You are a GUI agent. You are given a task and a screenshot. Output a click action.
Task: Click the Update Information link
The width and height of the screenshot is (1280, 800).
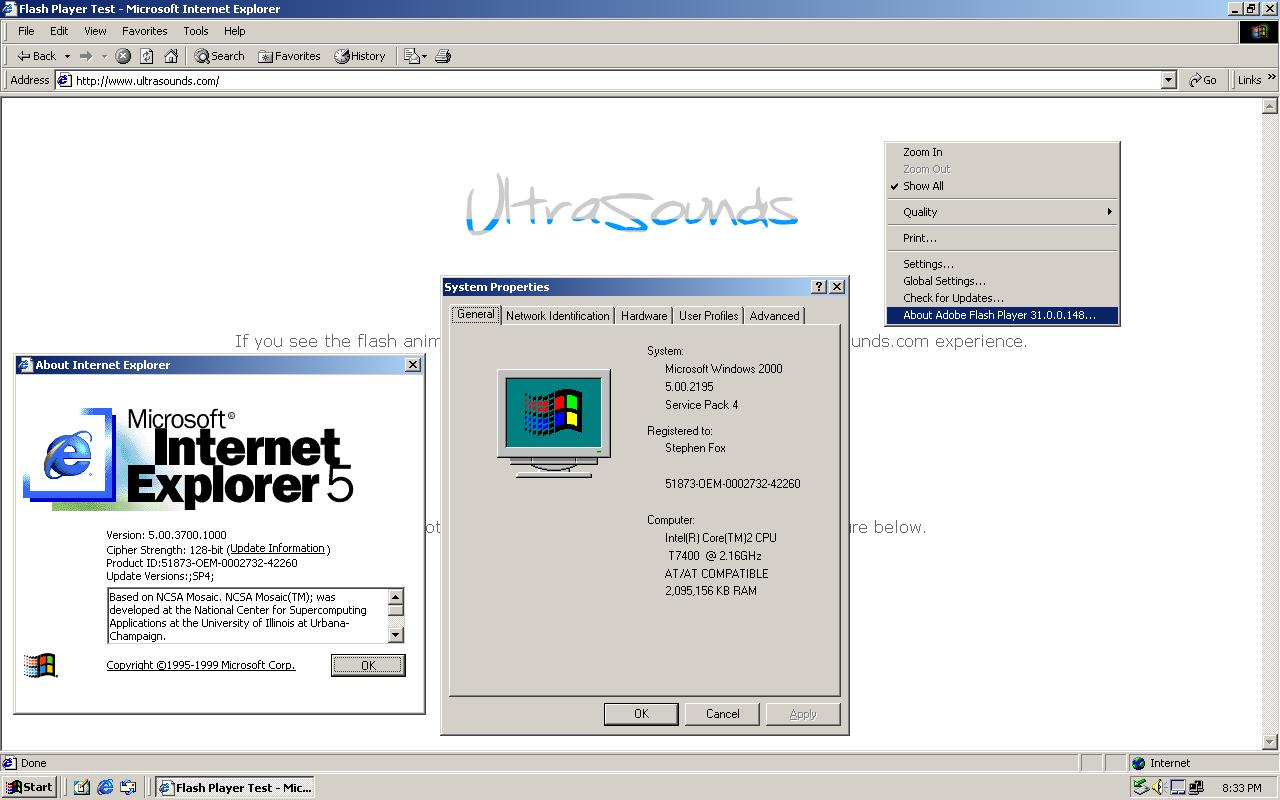pos(278,548)
